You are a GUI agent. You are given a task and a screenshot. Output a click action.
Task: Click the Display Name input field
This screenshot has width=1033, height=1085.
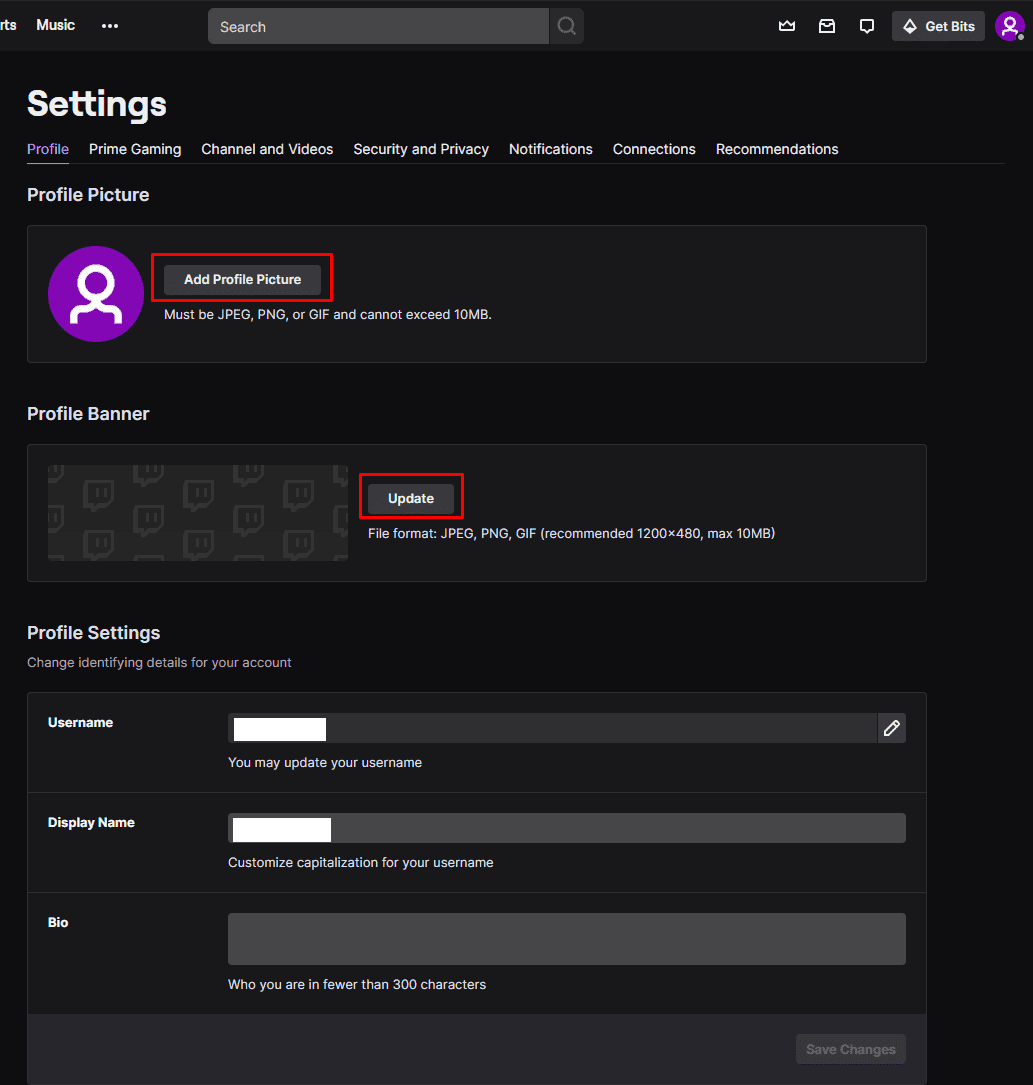pos(567,828)
